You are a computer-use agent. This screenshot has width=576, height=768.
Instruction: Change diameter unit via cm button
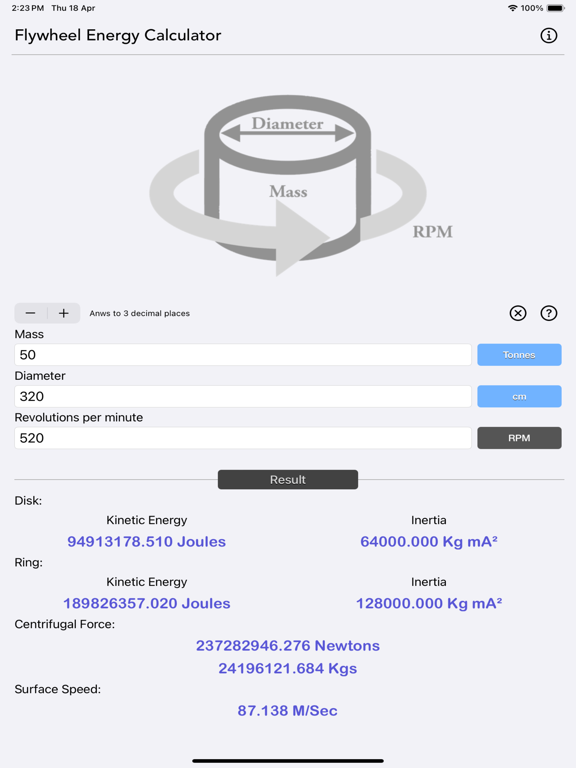coord(519,396)
